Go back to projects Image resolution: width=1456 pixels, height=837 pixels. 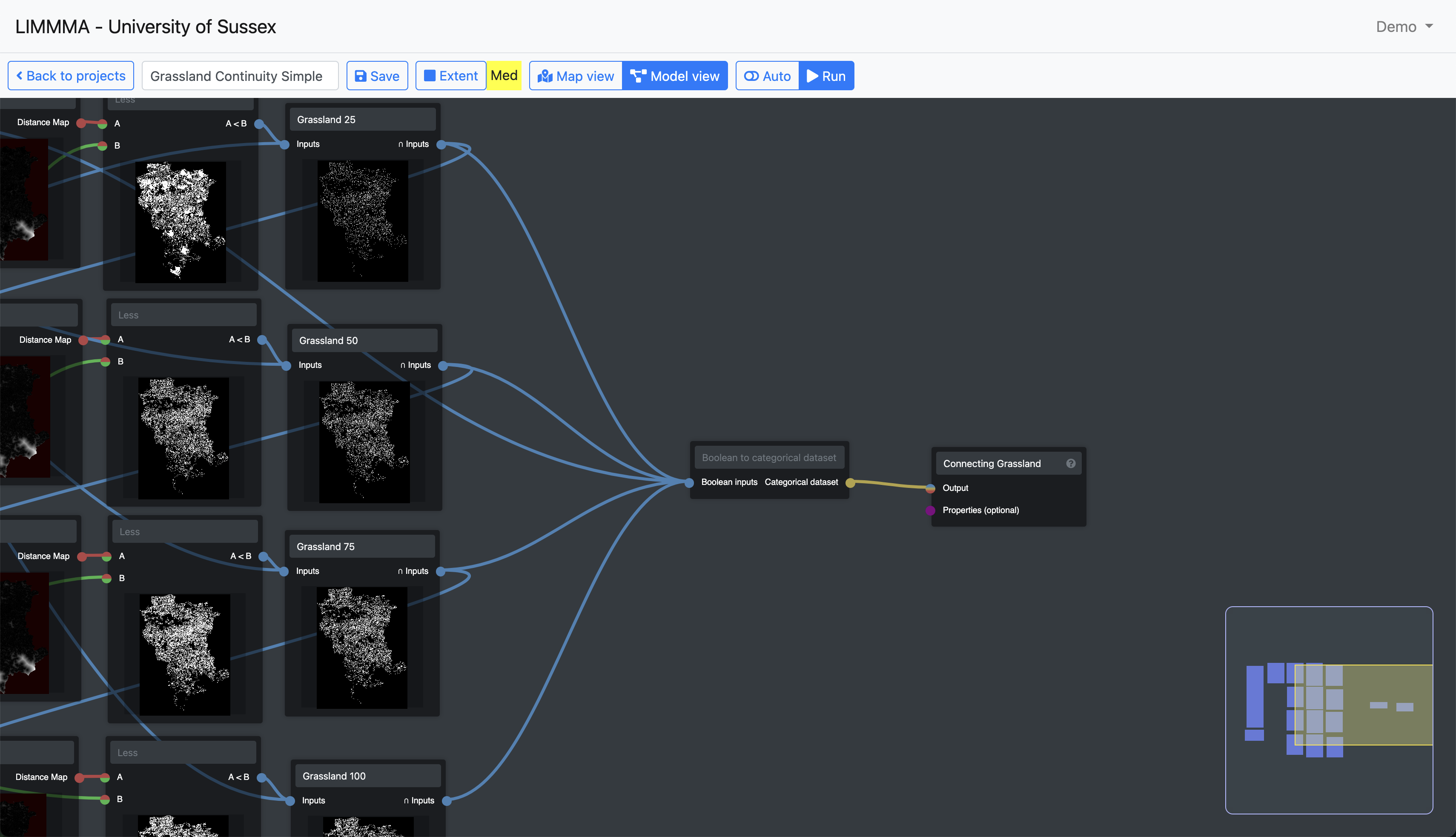coord(71,76)
